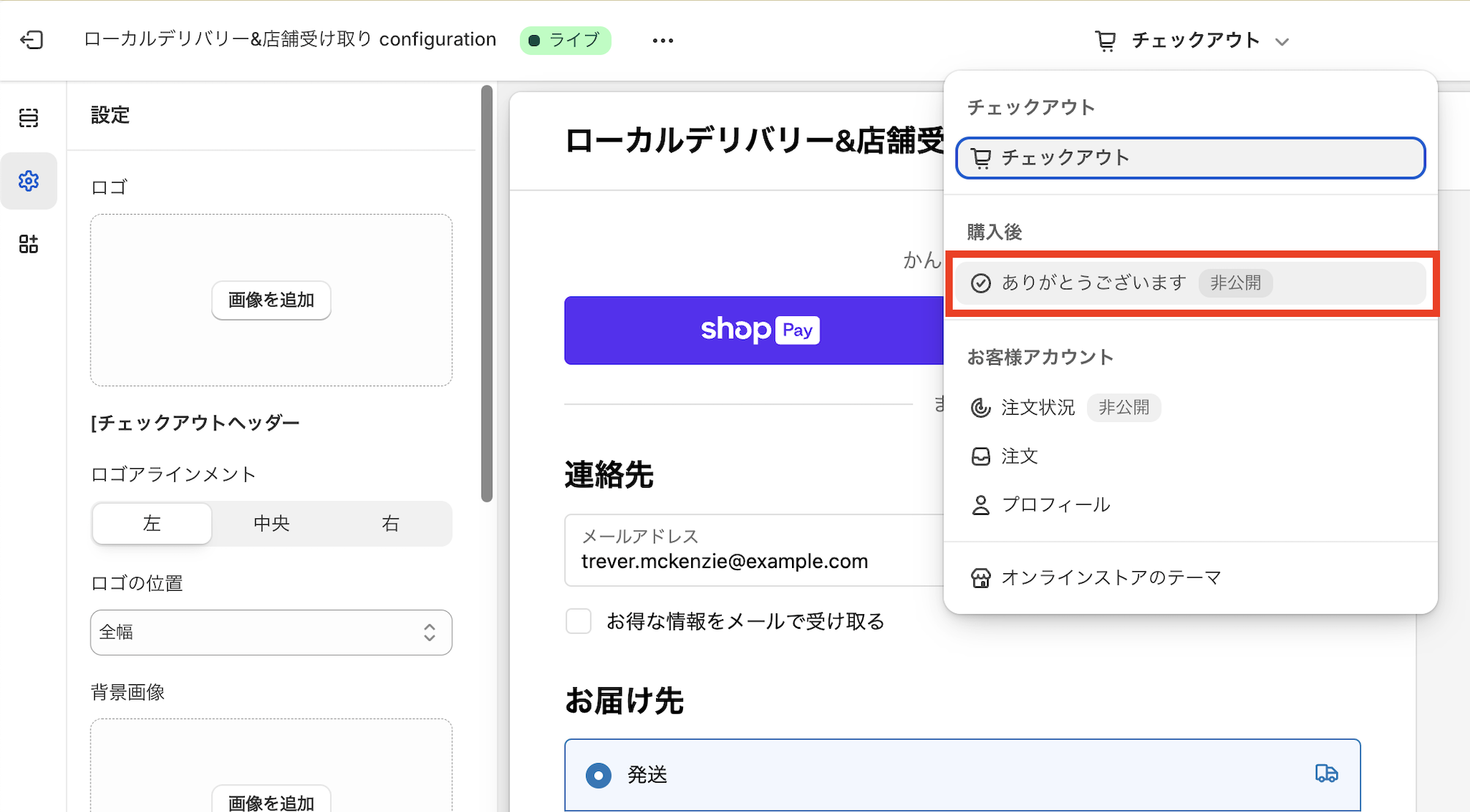
Task: Open プロフィール page from menu
Action: tap(1055, 505)
